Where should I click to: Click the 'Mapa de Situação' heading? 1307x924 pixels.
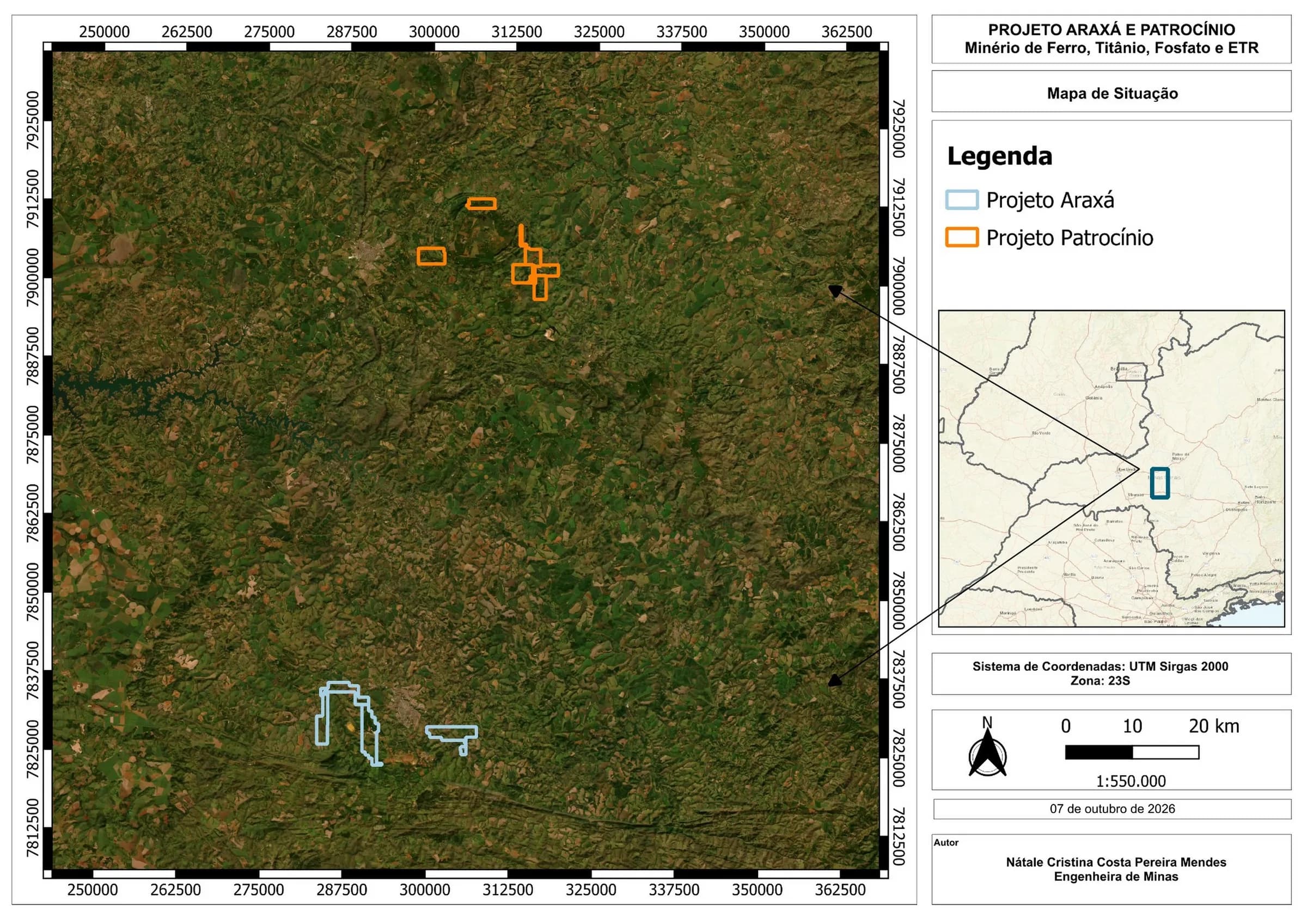[1113, 93]
